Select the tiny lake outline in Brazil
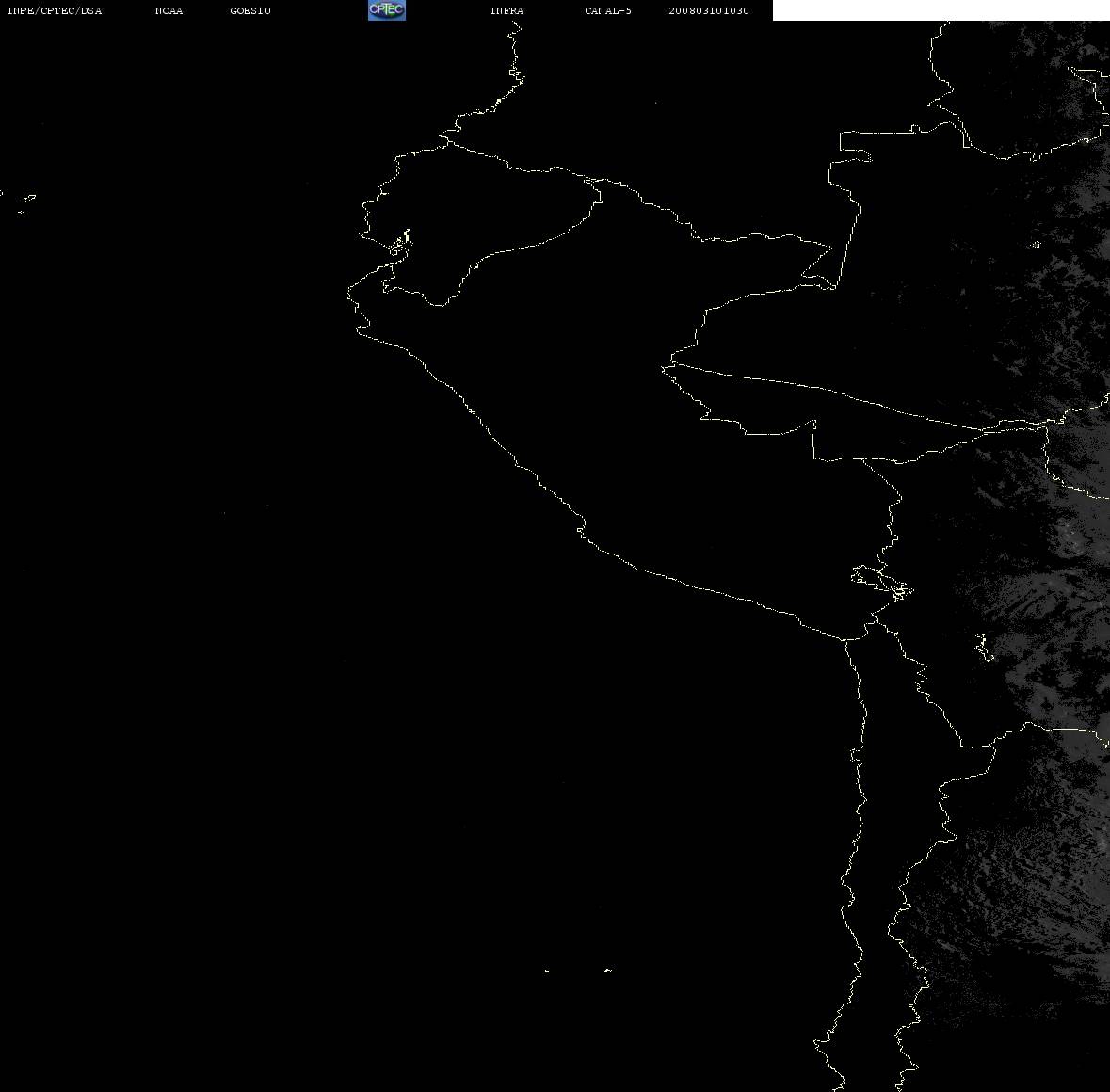The image size is (1110, 1092). click(x=1036, y=245)
